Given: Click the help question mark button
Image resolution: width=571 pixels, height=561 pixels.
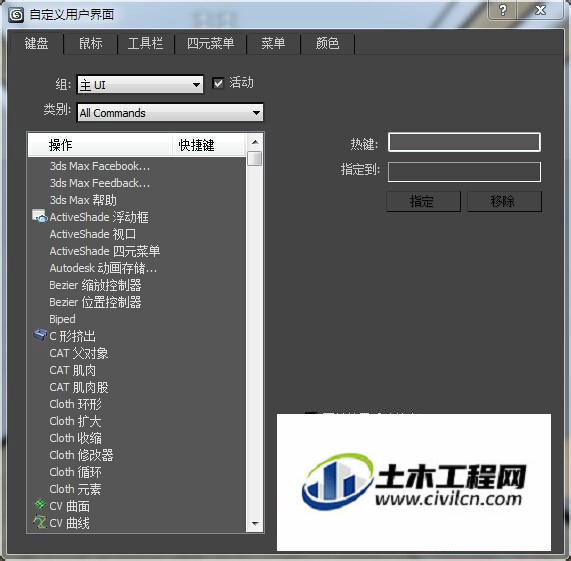Looking at the screenshot, I should (503, 10).
